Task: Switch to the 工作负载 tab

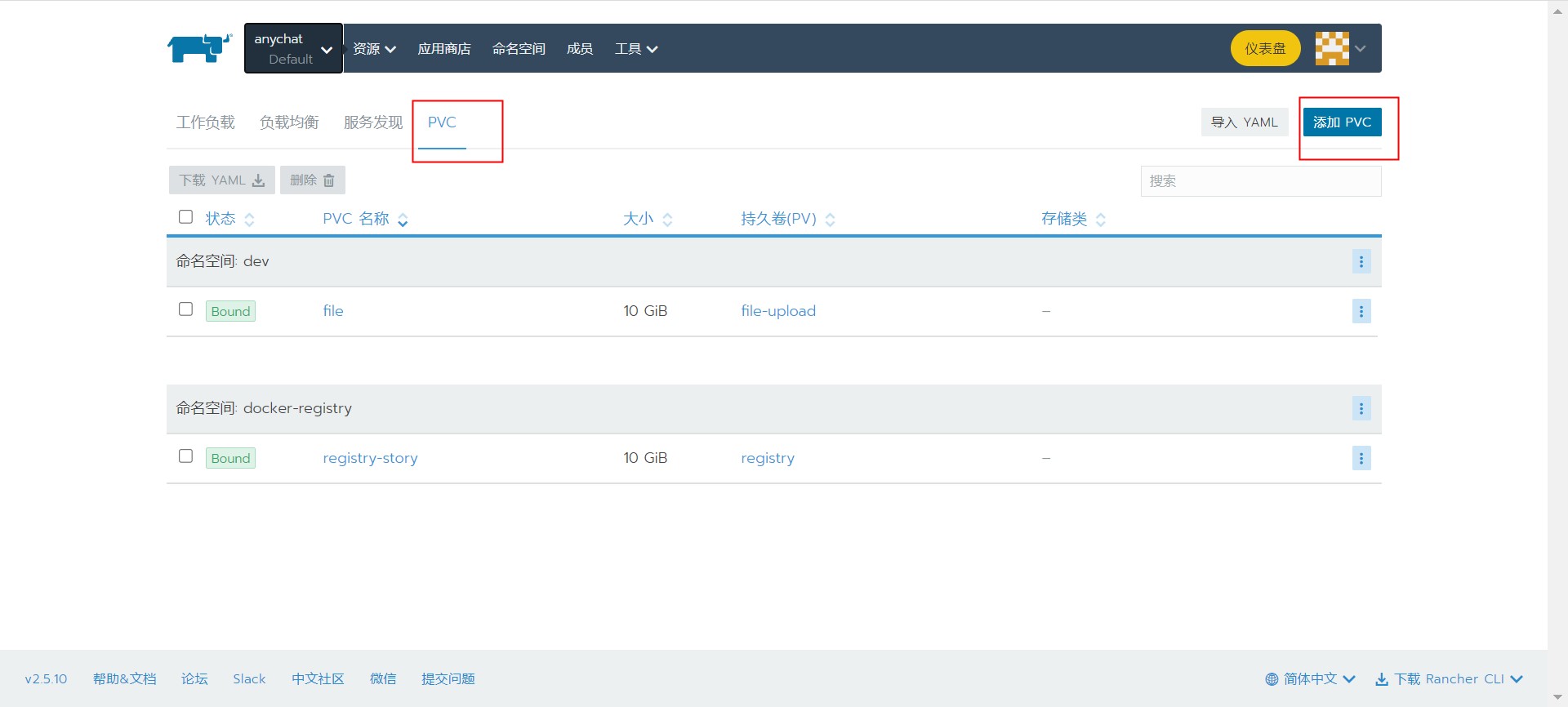Action: point(205,122)
